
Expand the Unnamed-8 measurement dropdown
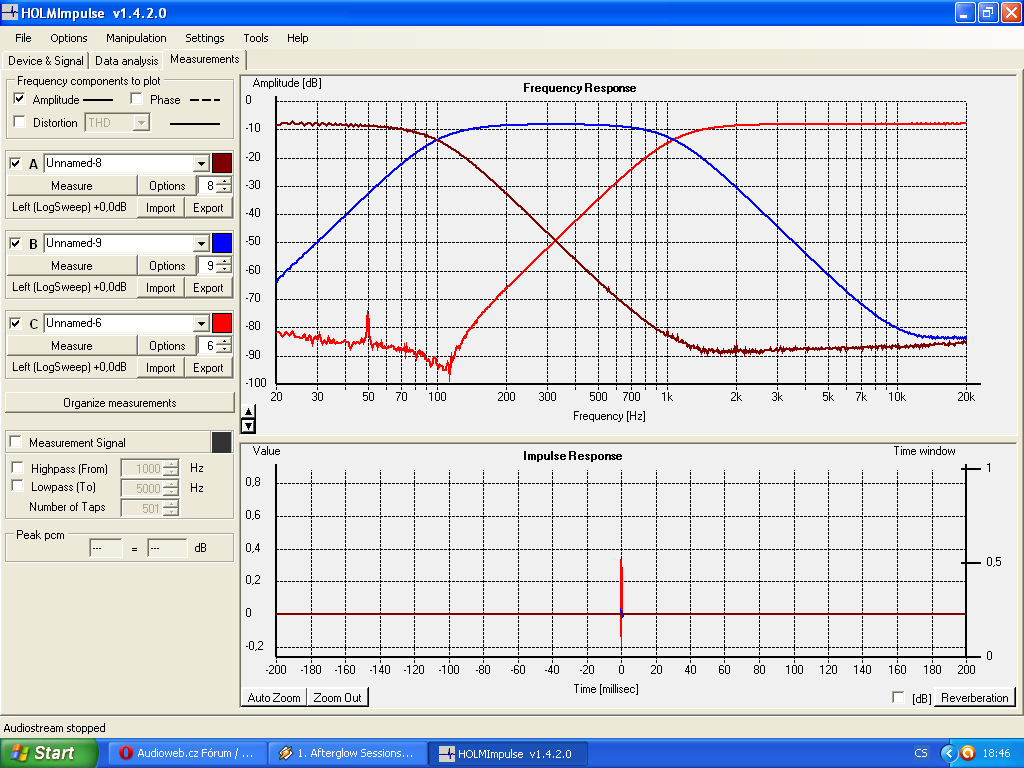201,163
